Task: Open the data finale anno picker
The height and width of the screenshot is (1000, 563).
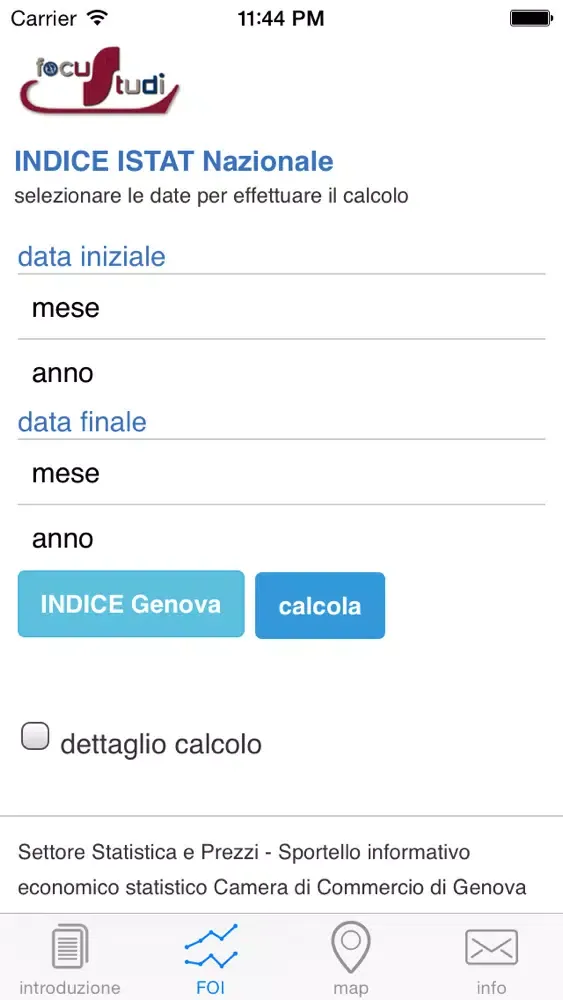Action: 281,538
